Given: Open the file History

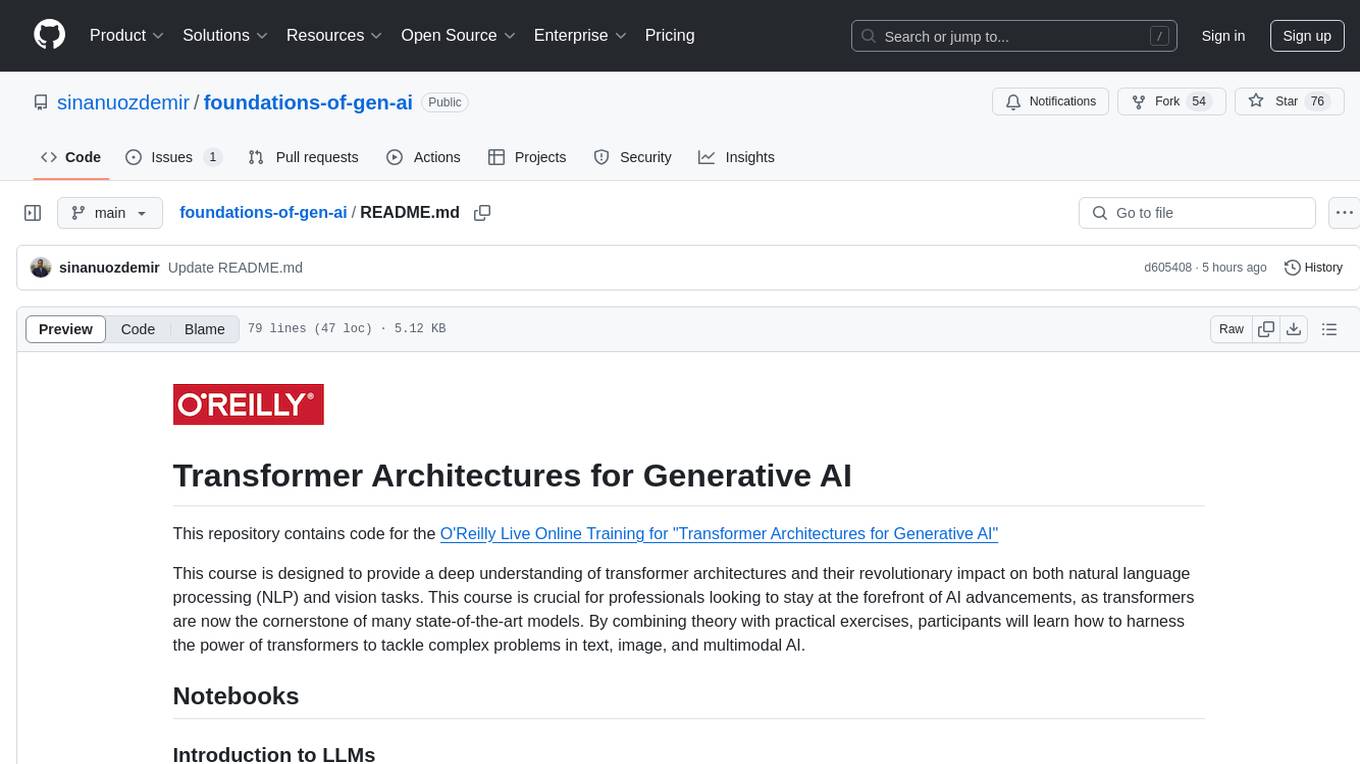Looking at the screenshot, I should pyautogui.click(x=1313, y=268).
